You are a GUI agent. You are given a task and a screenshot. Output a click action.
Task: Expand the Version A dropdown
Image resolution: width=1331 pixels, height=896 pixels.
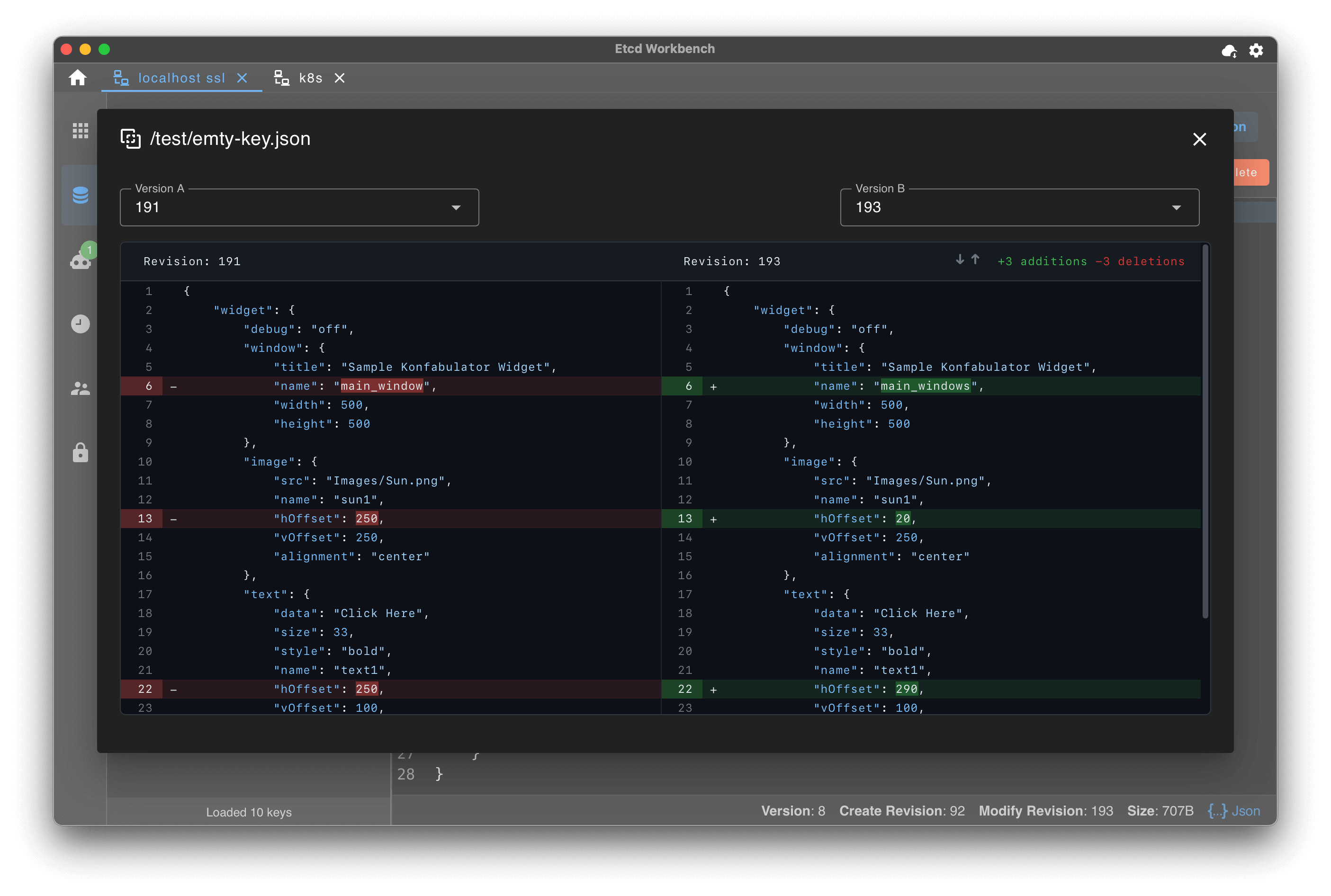click(299, 207)
